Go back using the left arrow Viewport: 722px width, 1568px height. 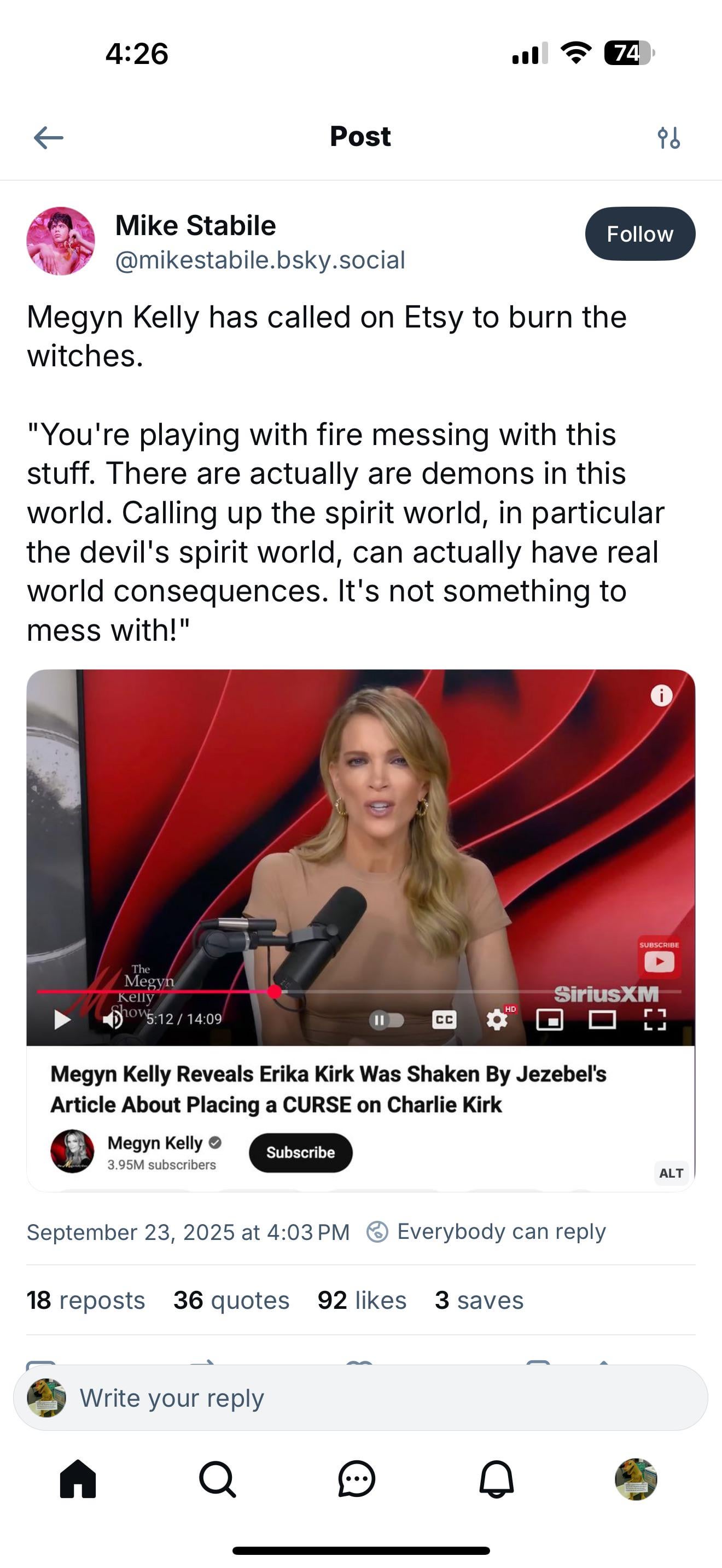click(48, 138)
